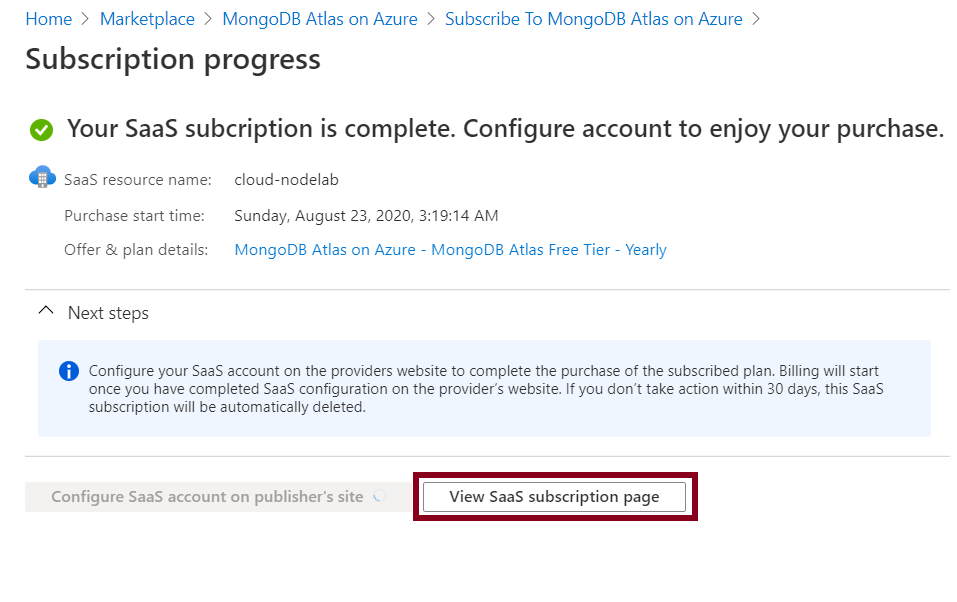
Task: Click the trailing breadcrumb chevron
Action: pyautogui.click(x=756, y=19)
